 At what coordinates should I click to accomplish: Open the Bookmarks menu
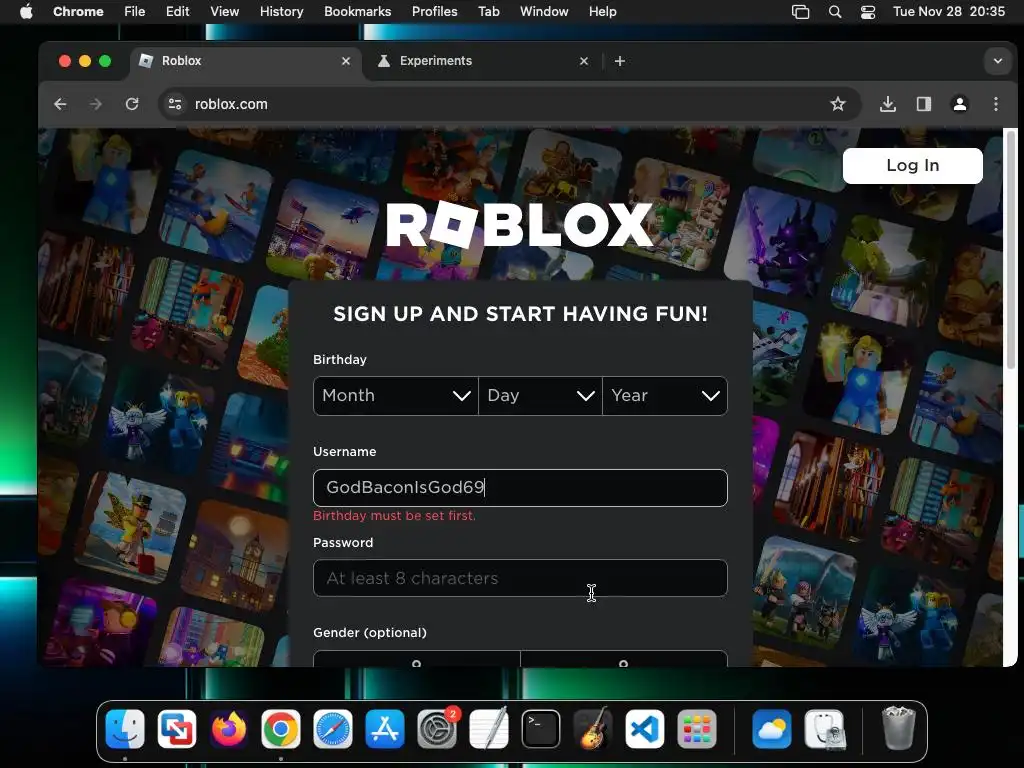(x=357, y=11)
